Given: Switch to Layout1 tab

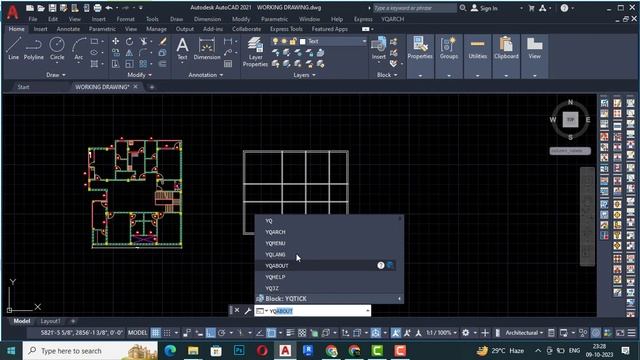Looking at the screenshot, I should (x=50, y=321).
